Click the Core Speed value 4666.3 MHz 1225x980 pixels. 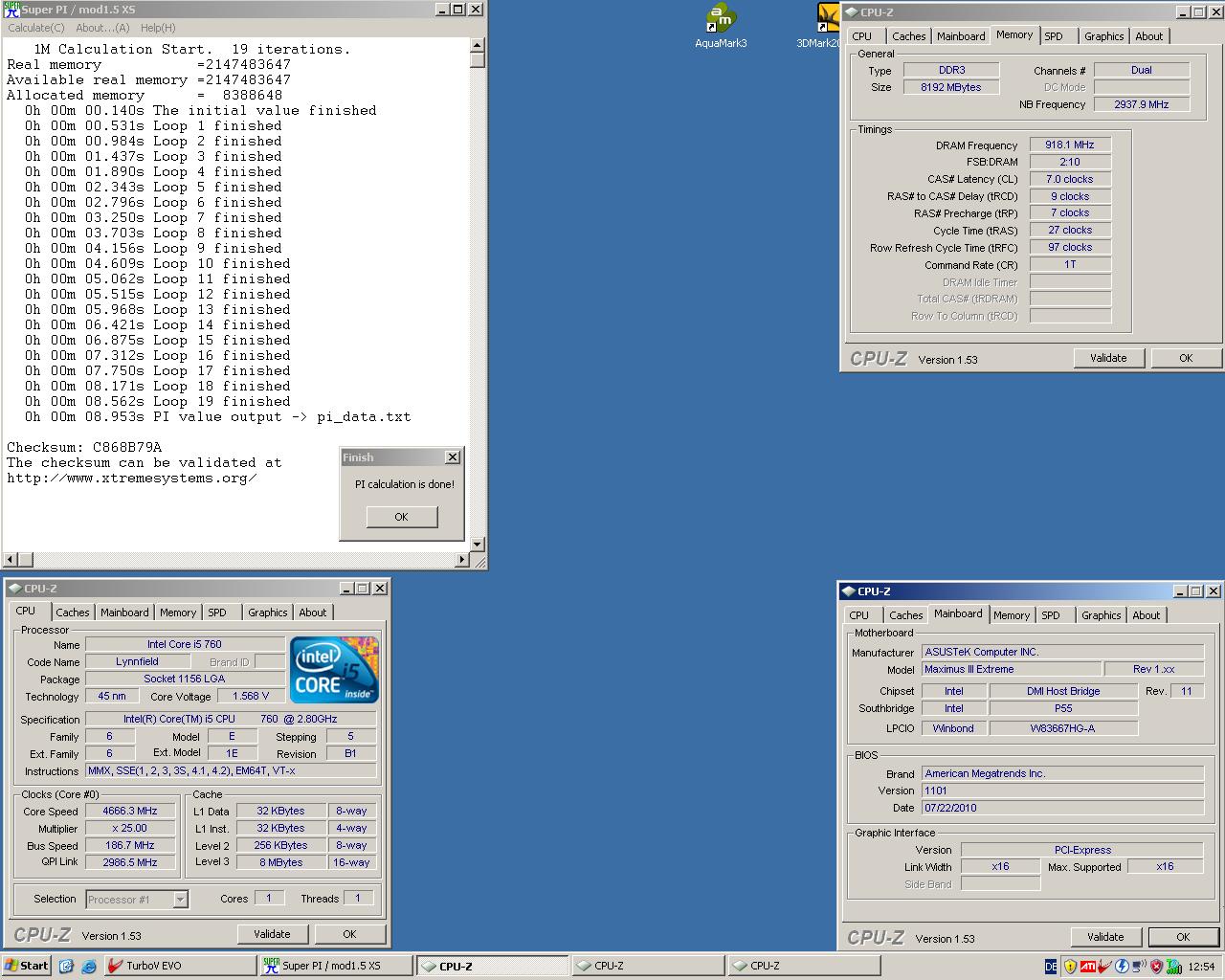click(130, 811)
